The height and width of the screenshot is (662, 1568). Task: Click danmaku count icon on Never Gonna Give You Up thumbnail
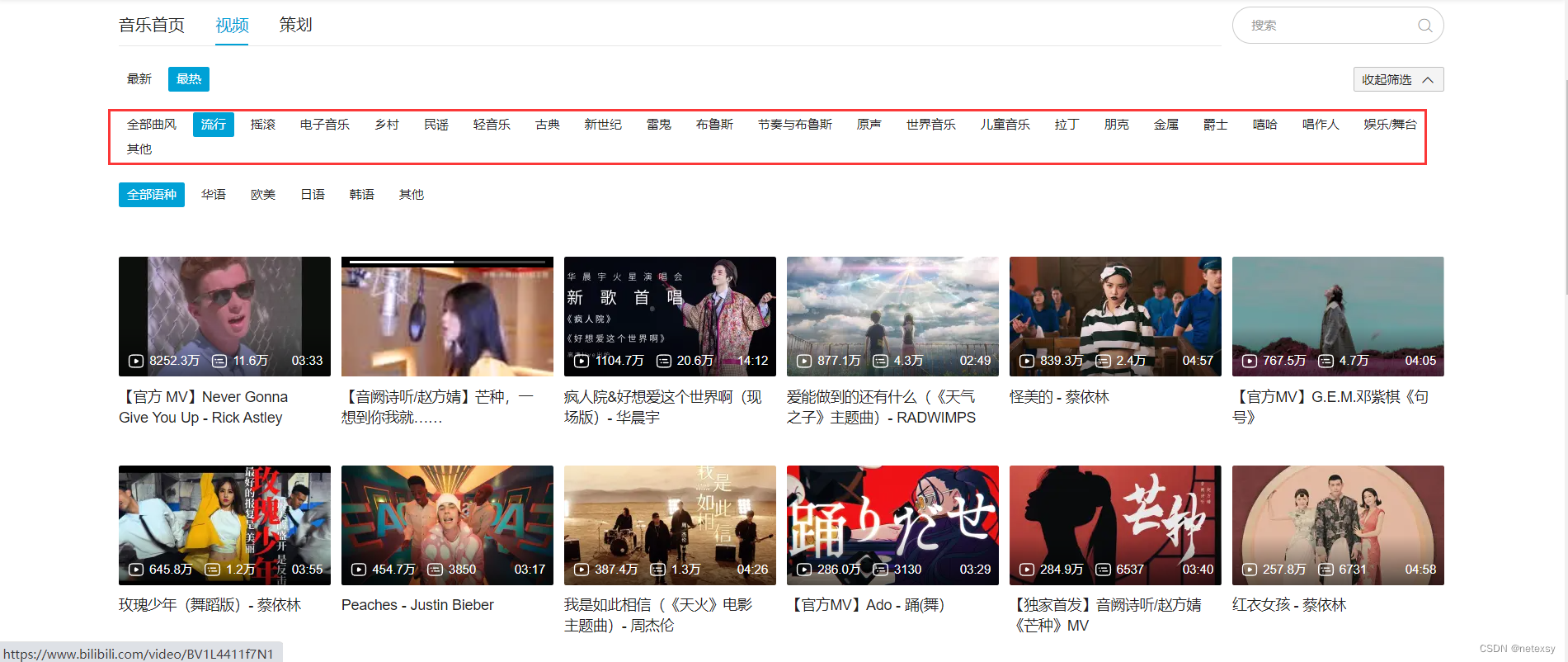219,361
